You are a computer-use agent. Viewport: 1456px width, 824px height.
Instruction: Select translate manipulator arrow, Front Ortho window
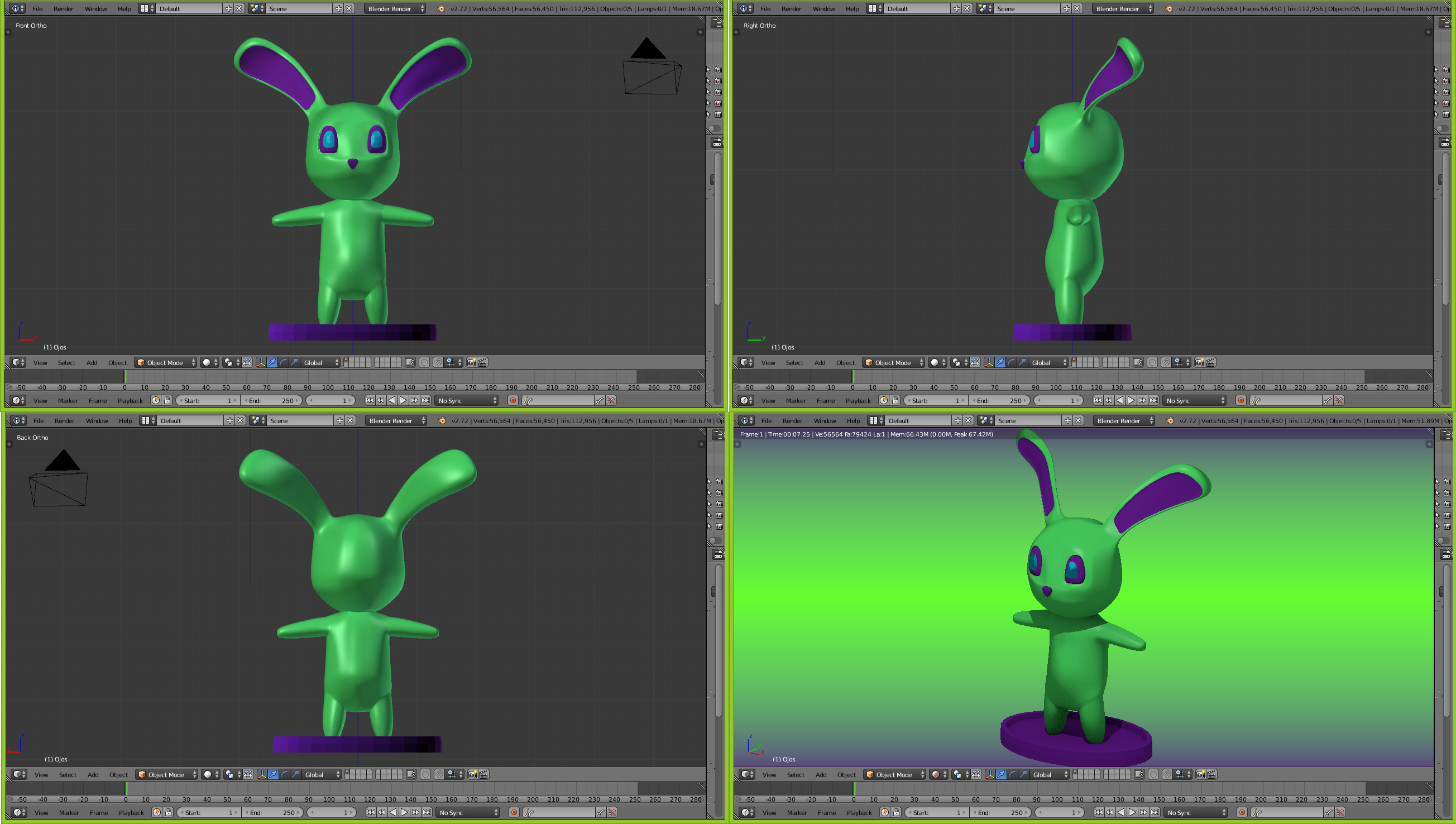tap(272, 362)
